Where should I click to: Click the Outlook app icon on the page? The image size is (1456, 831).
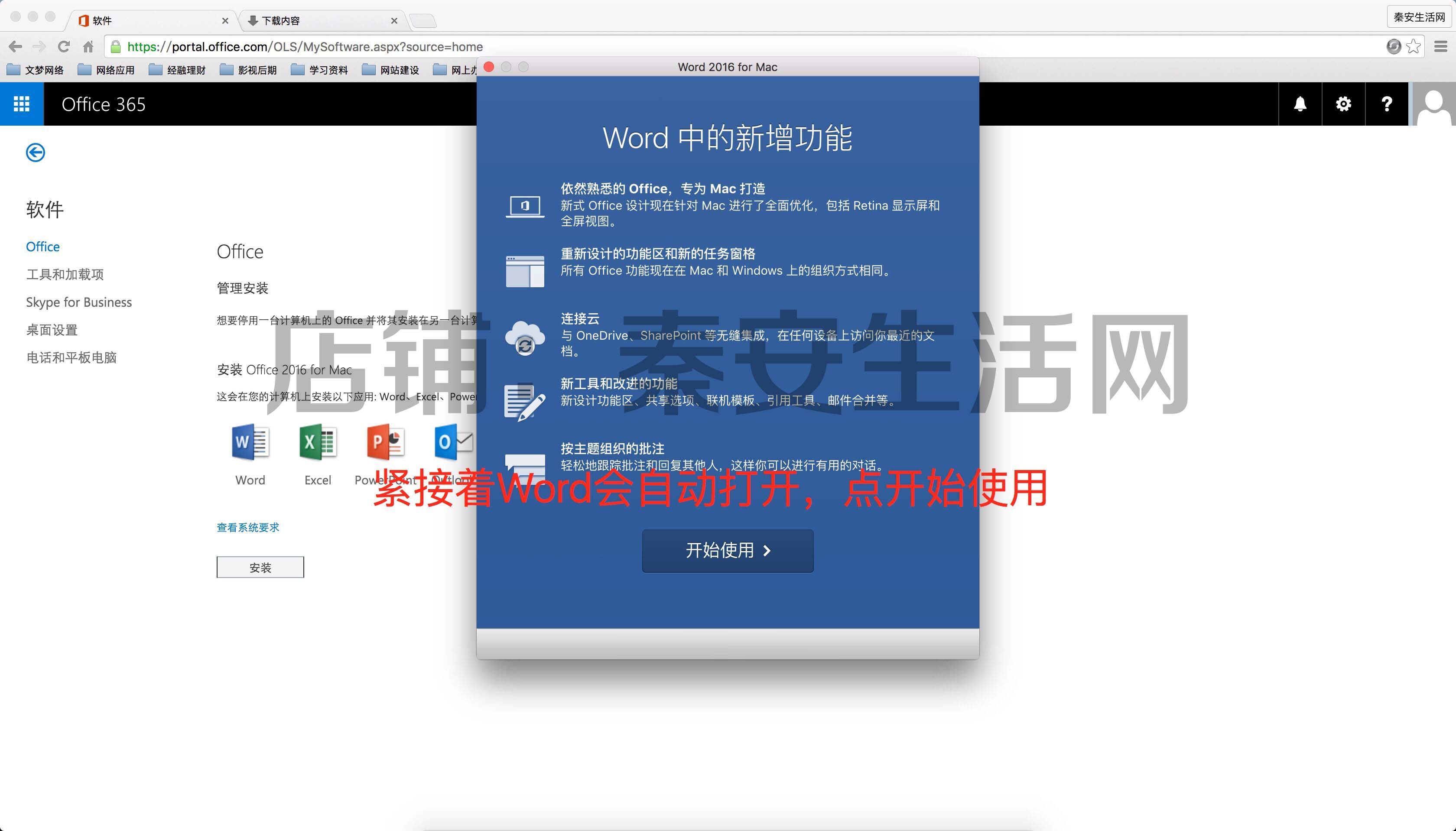[x=453, y=442]
